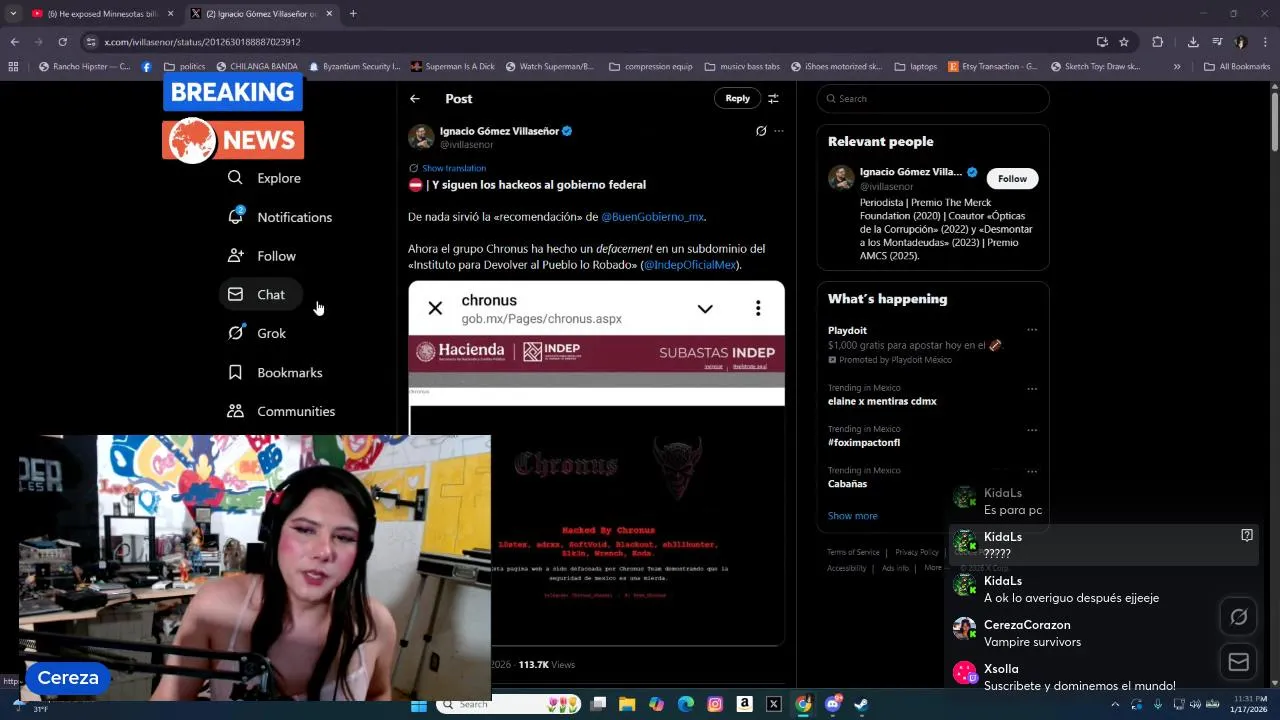Viewport: 1280px width, 720px height.
Task: Click the Chrome address bar URL
Action: 202,42
